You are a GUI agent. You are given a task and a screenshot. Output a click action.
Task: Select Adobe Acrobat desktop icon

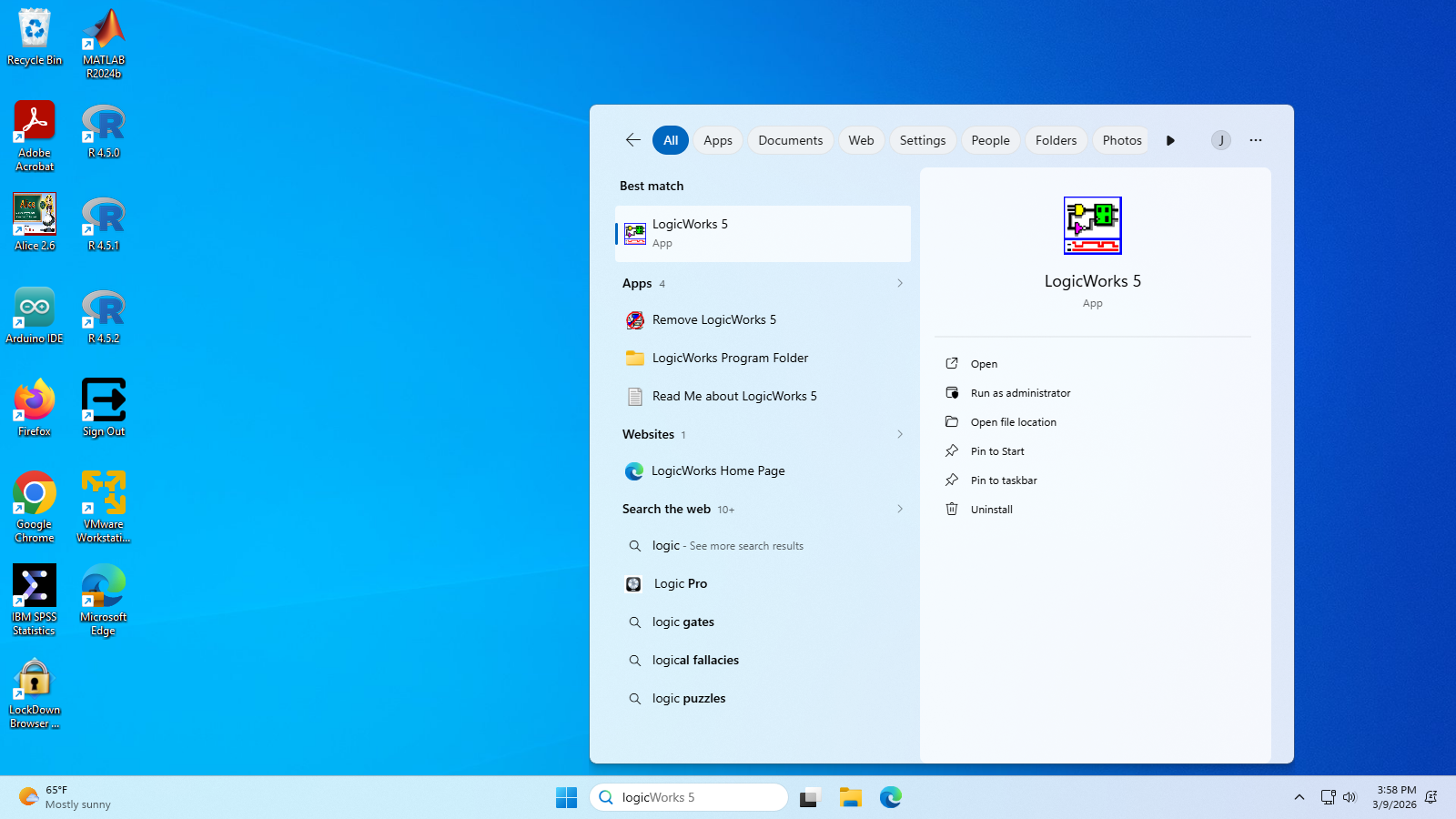tap(35, 136)
